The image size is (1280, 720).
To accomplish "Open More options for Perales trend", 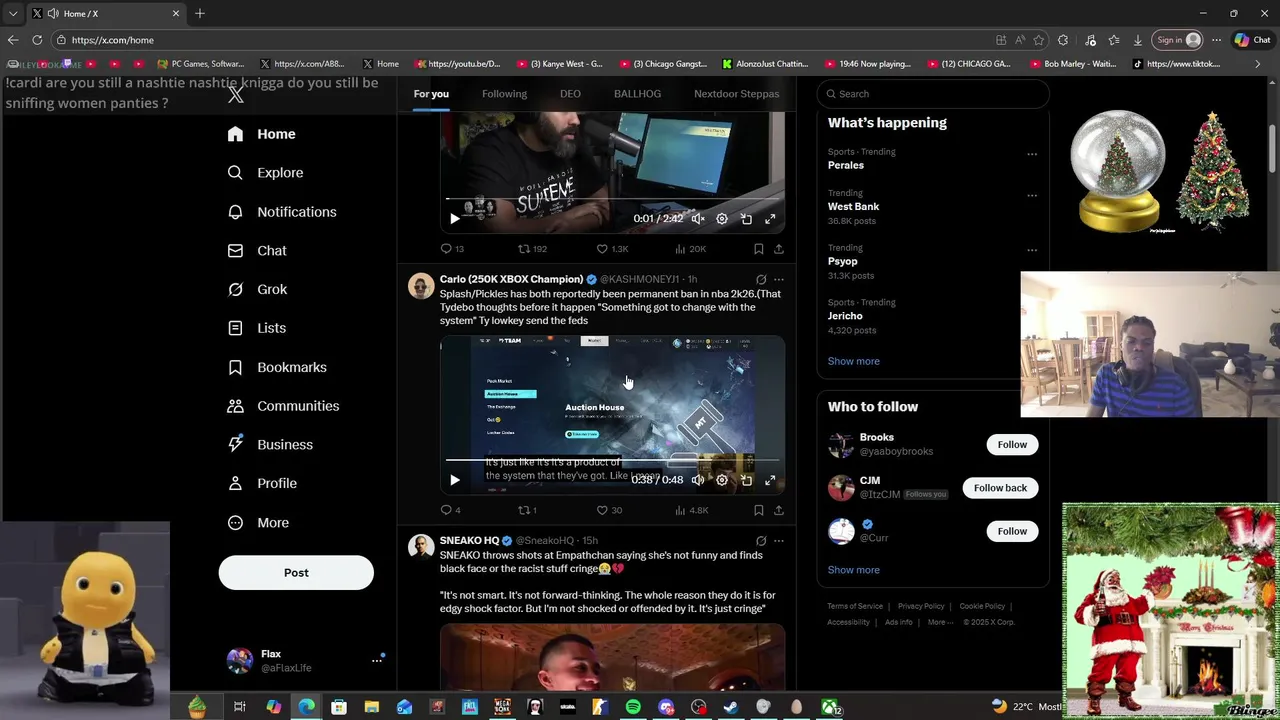I will (x=1032, y=154).
